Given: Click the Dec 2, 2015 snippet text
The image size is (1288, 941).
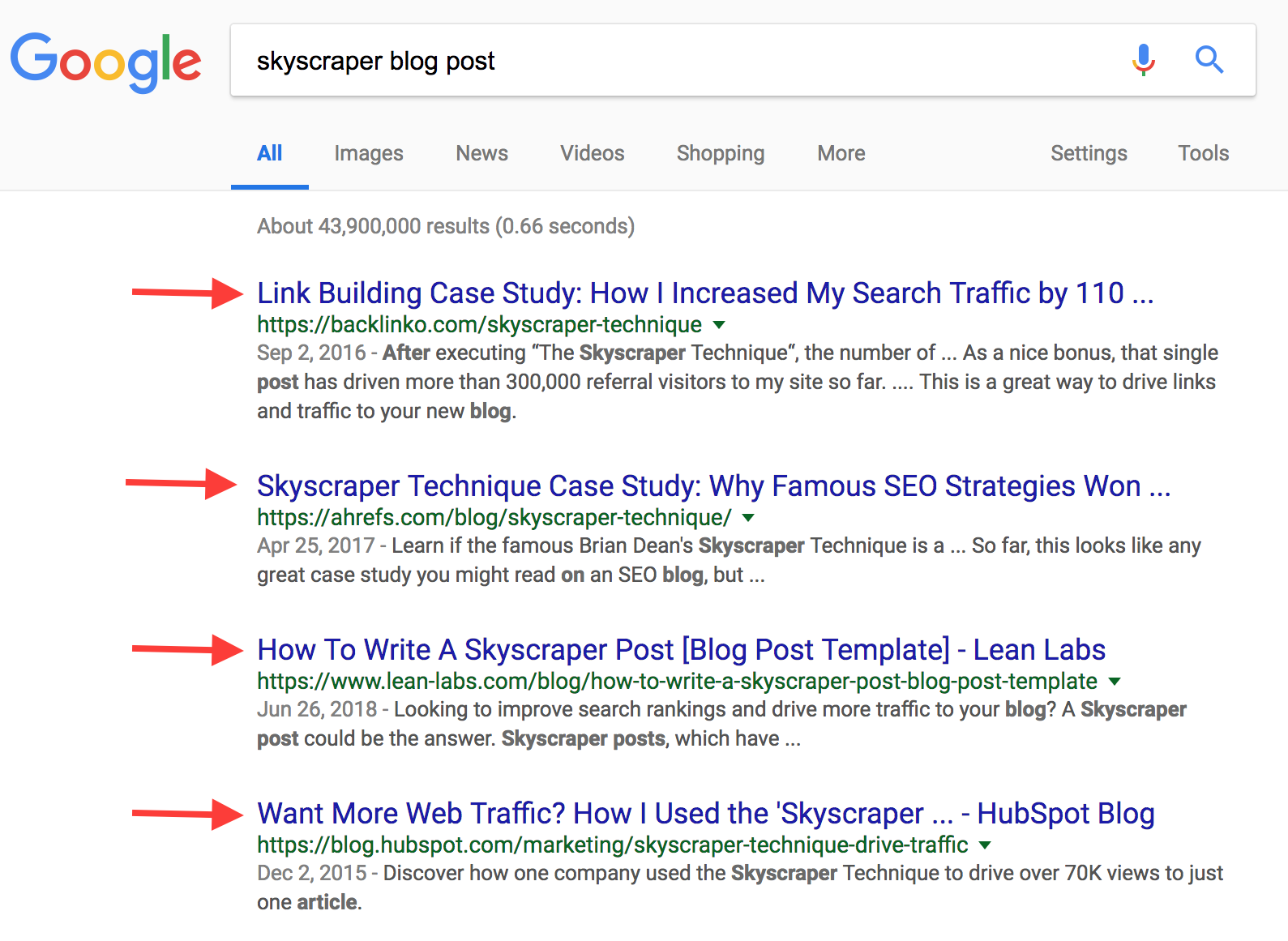Looking at the screenshot, I should [x=740, y=888].
